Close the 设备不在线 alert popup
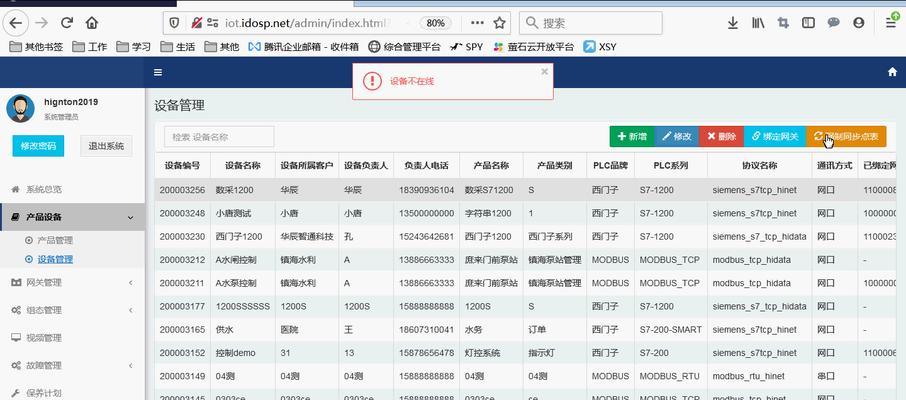 [x=544, y=71]
